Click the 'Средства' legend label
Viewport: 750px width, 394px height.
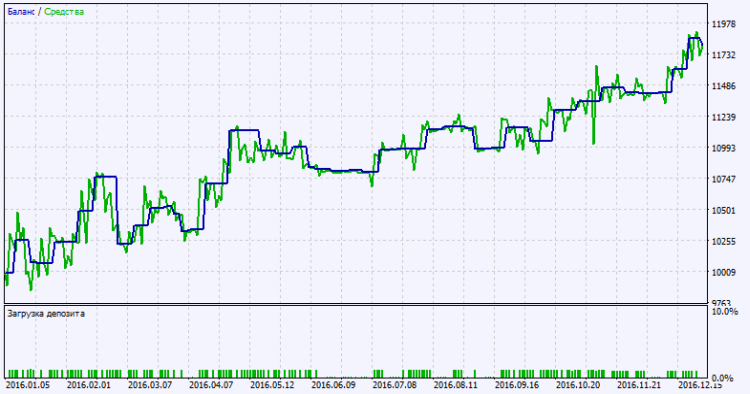click(x=64, y=12)
